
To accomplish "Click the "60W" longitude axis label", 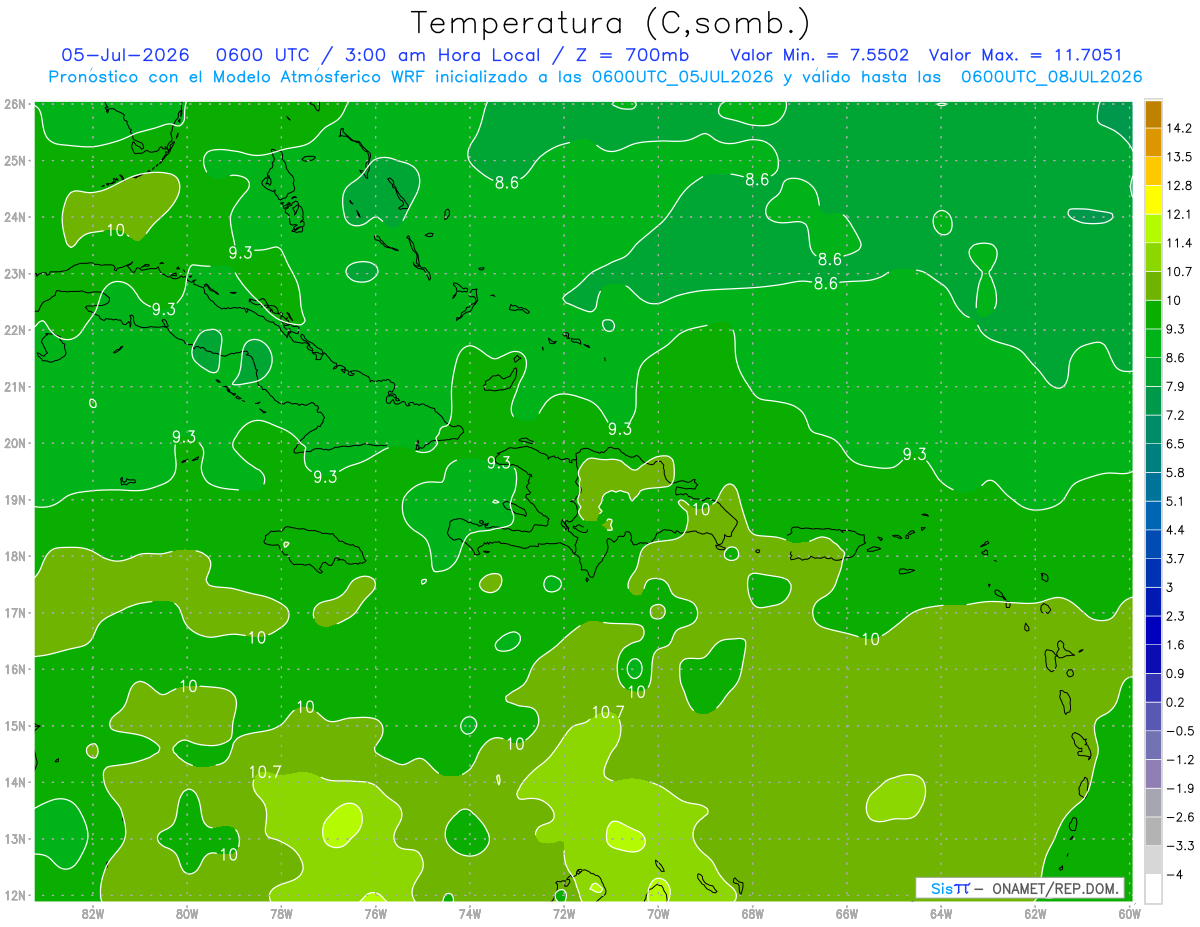I will 1129,912.
